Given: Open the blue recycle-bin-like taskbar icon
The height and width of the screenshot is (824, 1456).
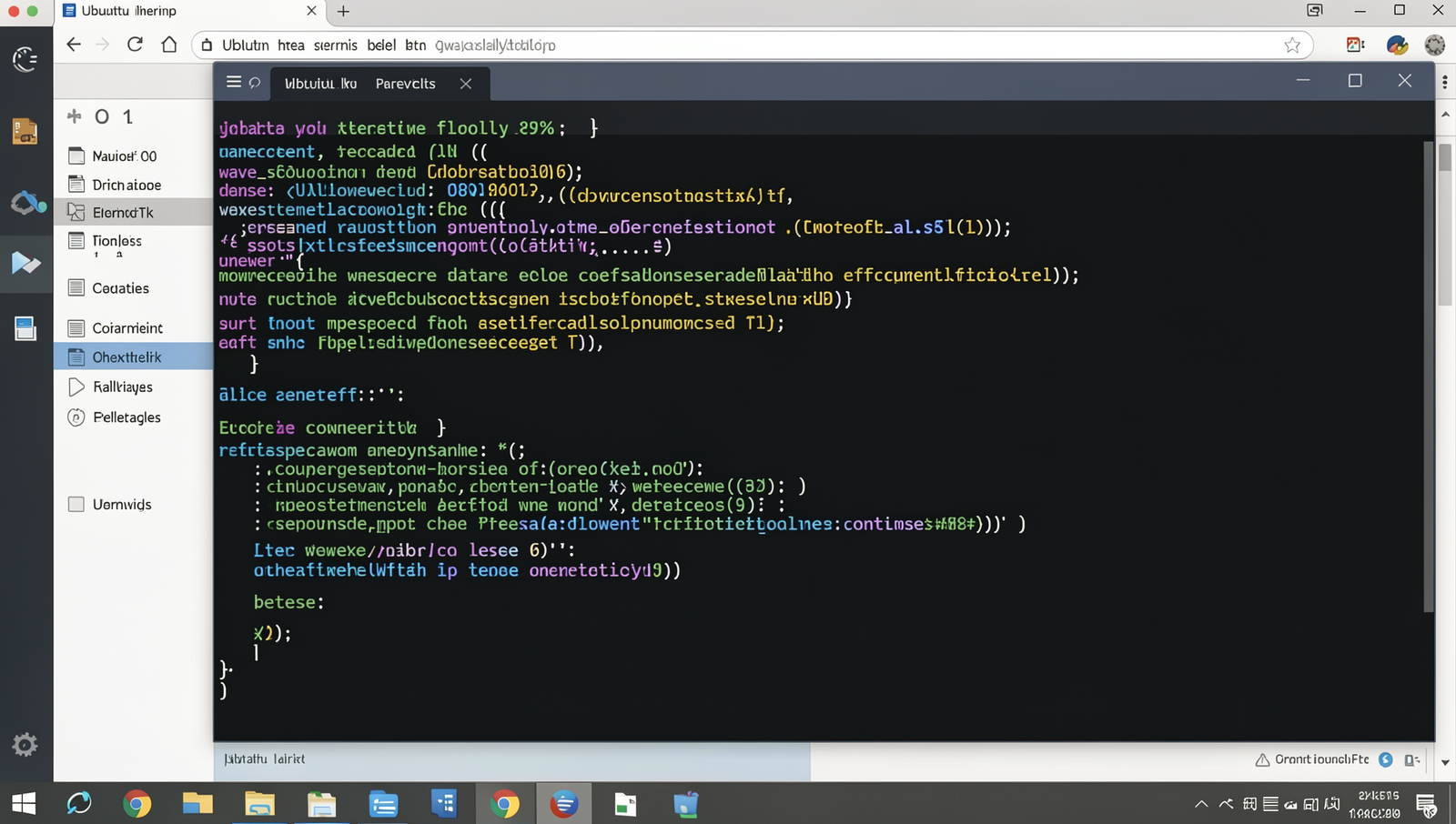Looking at the screenshot, I should [685, 804].
